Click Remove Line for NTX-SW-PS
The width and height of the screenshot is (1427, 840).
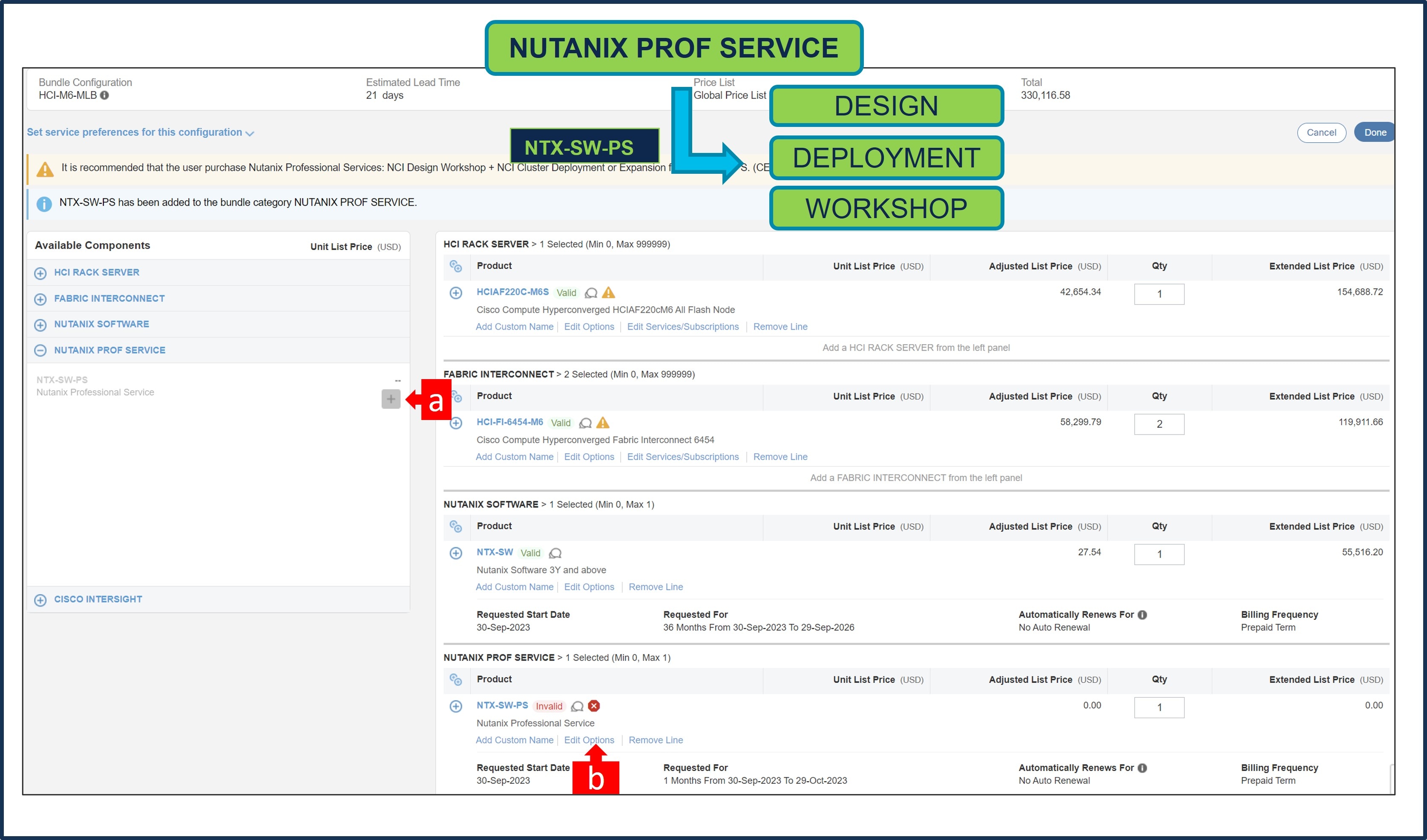656,740
